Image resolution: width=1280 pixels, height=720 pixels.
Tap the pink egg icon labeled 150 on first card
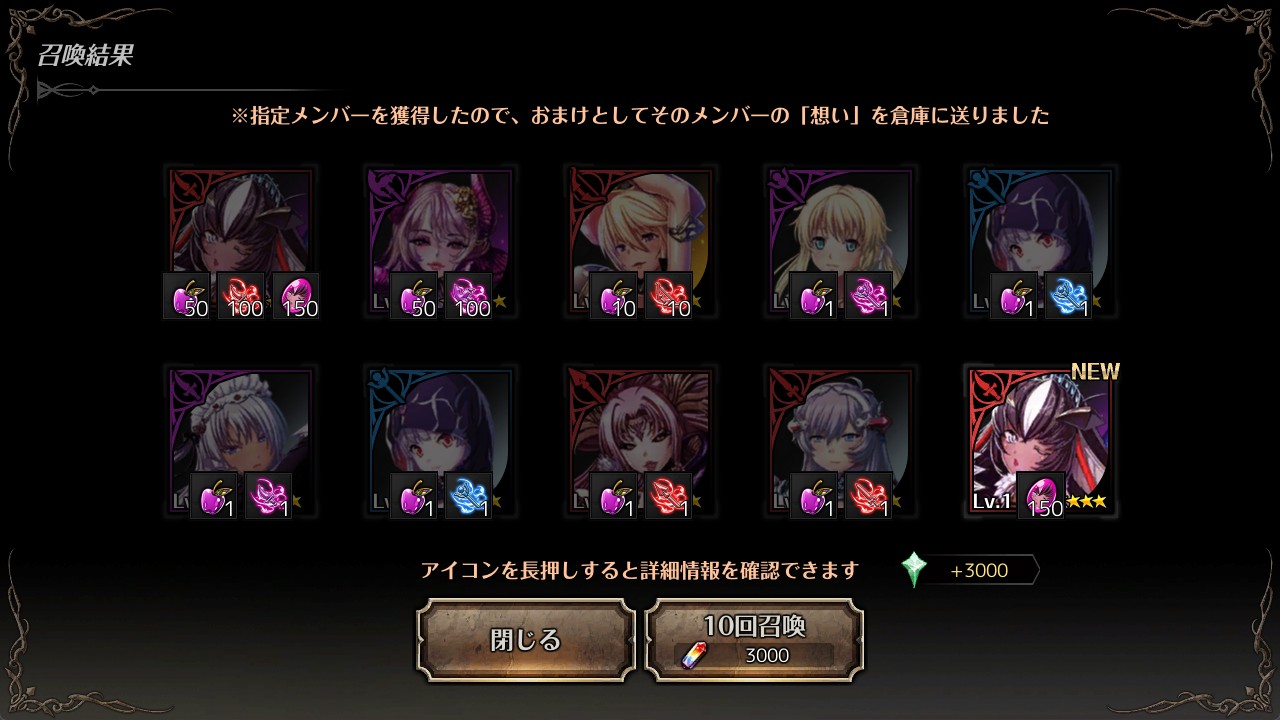(x=296, y=296)
